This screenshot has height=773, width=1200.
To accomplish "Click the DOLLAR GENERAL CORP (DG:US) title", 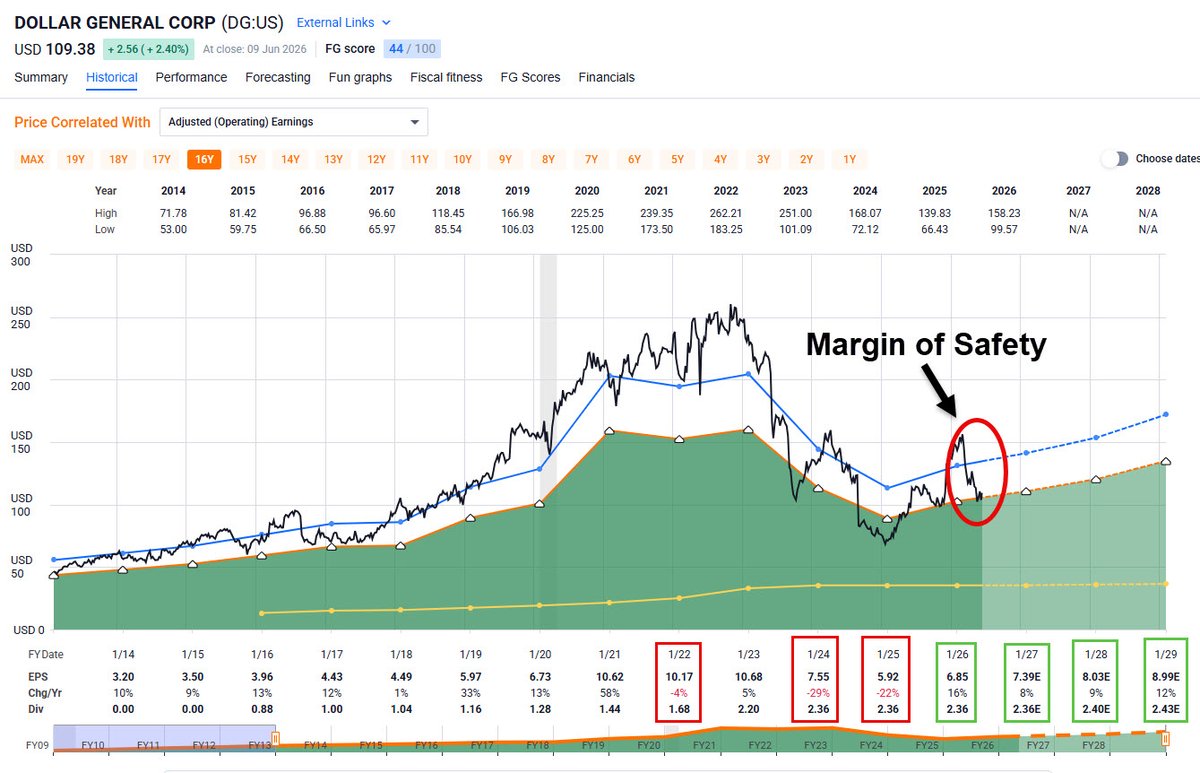I will point(149,22).
